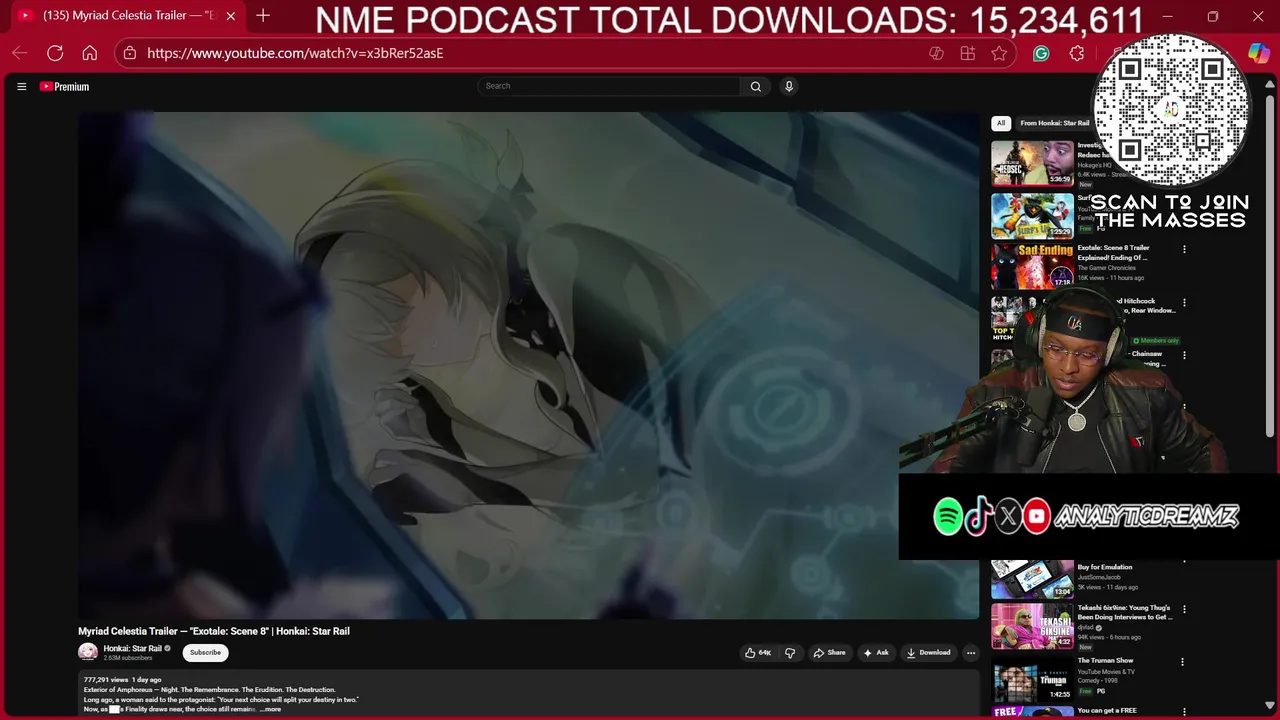The width and height of the screenshot is (1280, 720).
Task: Open options menu for Exotale Explained video
Action: point(1184,249)
